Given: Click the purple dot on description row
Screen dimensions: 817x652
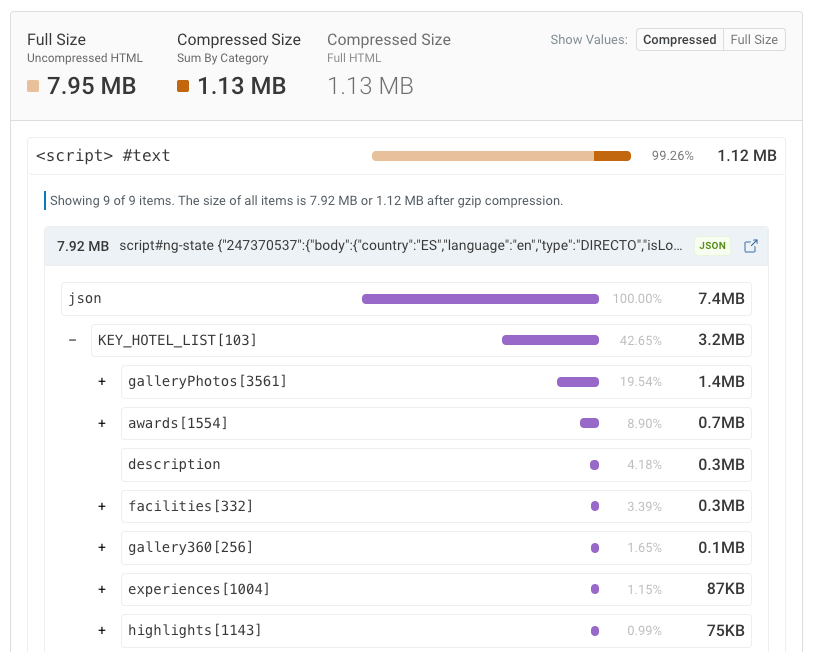Looking at the screenshot, I should point(594,464).
